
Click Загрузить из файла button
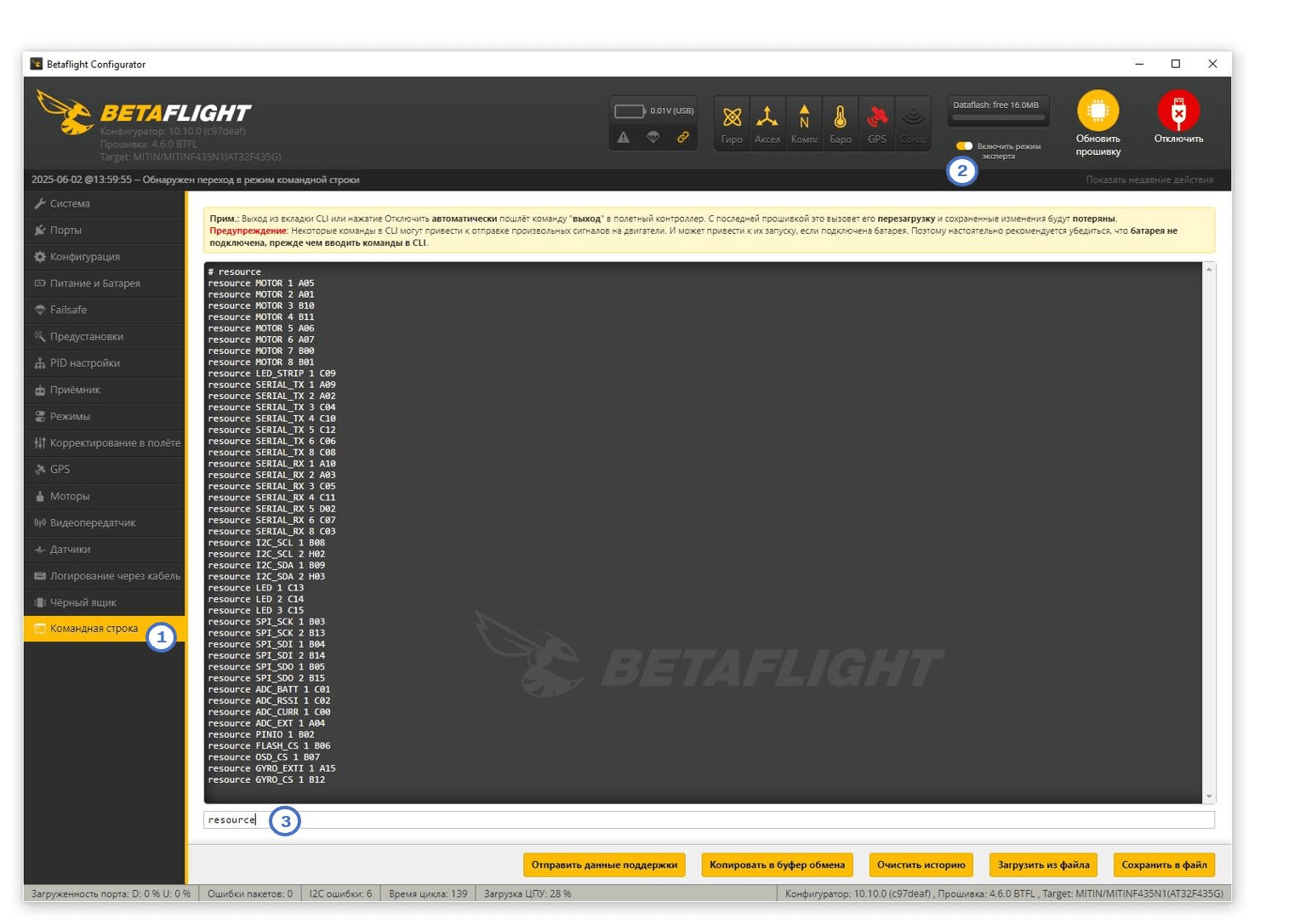pos(1043,864)
